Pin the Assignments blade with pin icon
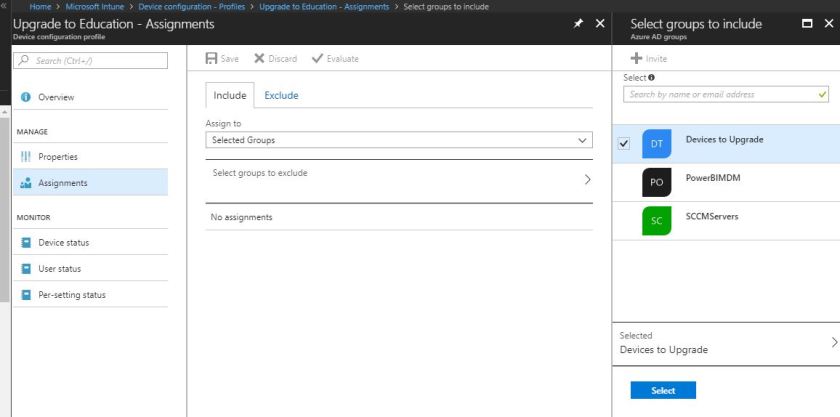Screen dimensions: 840x417 tap(578, 23)
